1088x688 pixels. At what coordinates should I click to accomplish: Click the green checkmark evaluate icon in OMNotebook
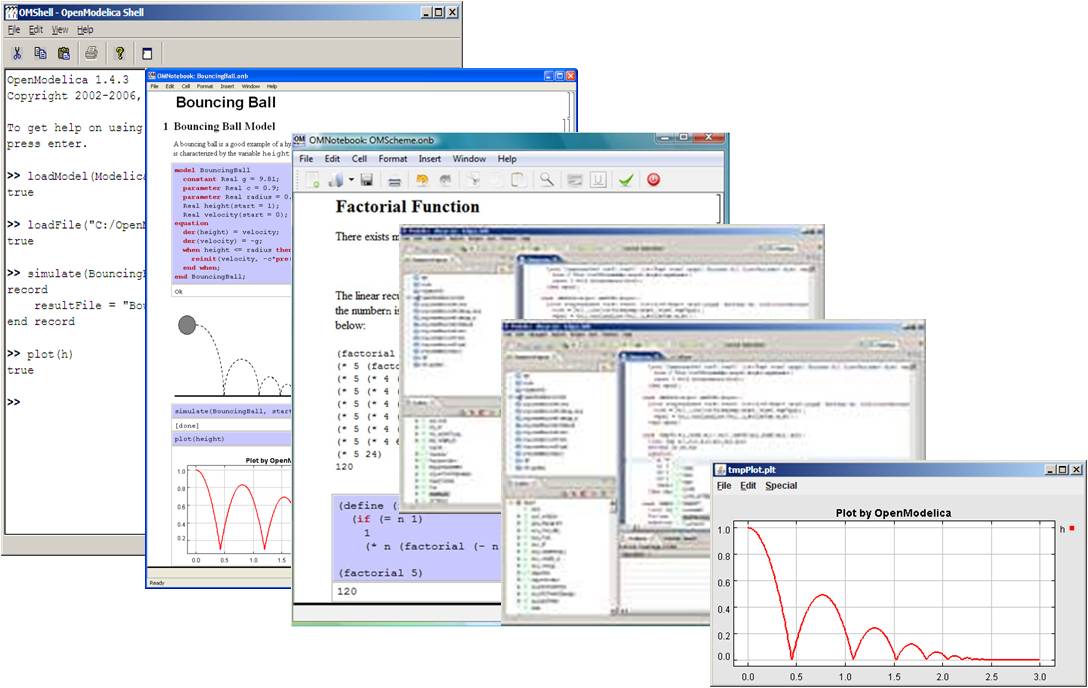(626, 180)
